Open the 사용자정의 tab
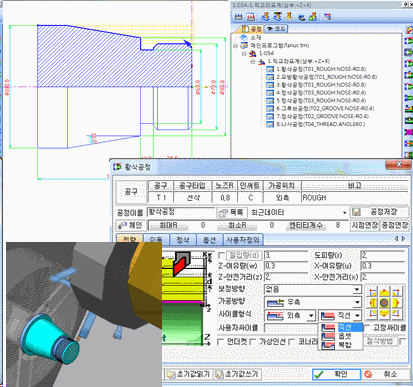 (243, 240)
